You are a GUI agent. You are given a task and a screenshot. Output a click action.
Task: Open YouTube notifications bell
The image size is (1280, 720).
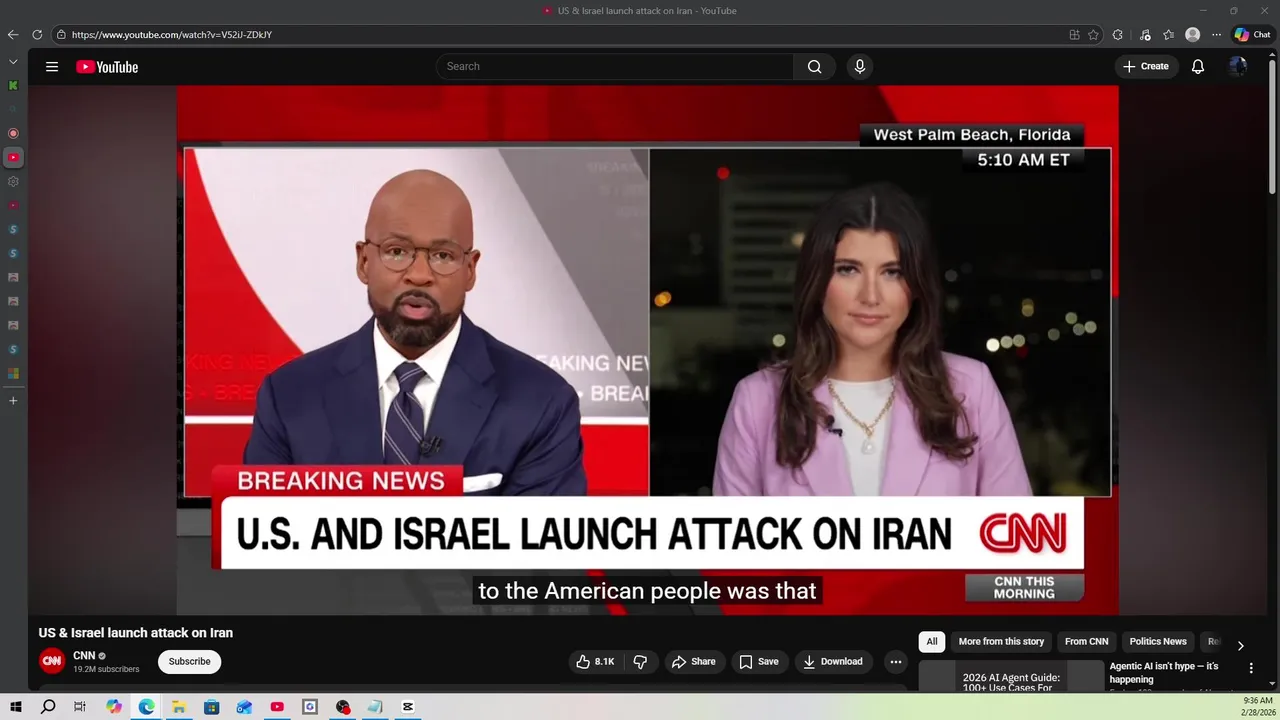point(1198,67)
